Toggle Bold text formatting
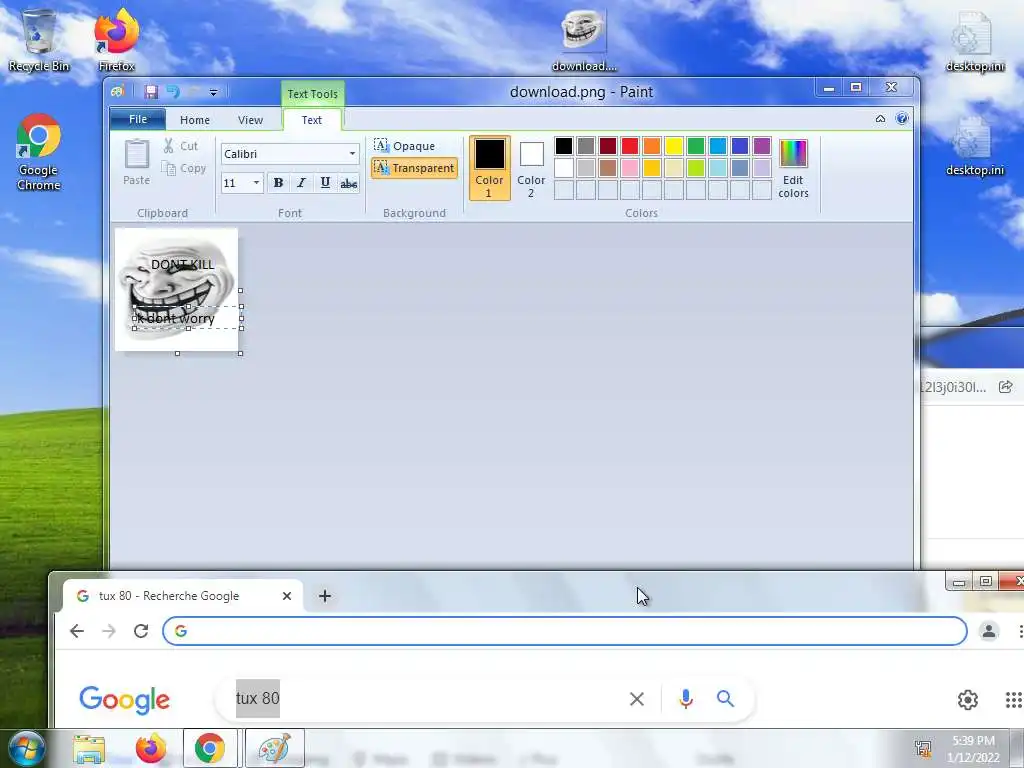The image size is (1024, 768). pyautogui.click(x=278, y=183)
